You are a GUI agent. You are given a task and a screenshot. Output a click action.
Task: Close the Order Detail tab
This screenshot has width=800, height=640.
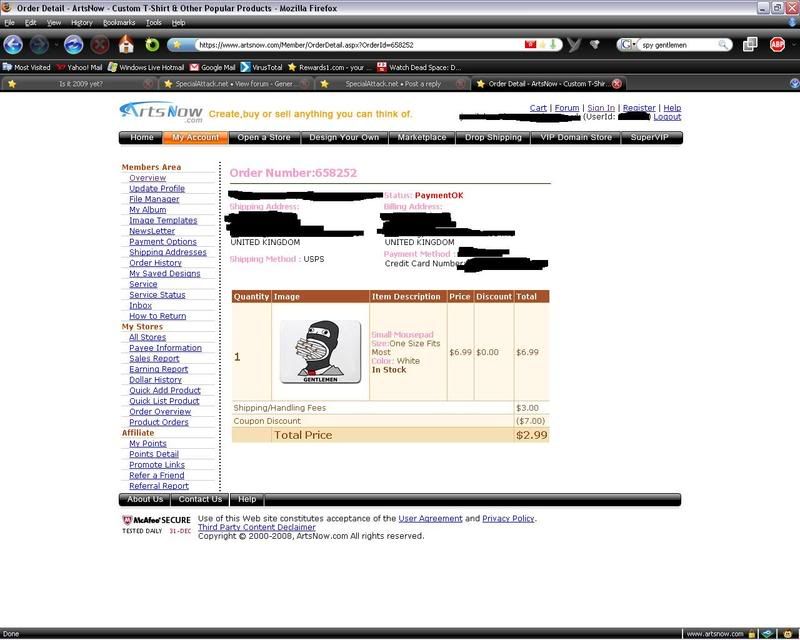617,84
